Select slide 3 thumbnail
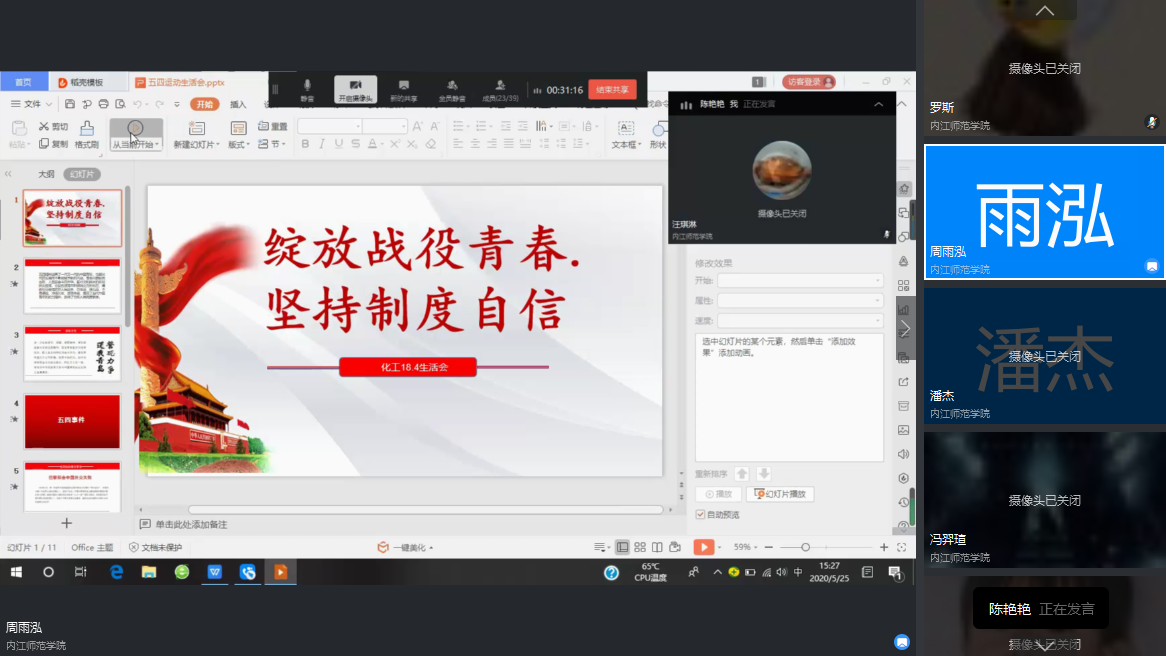This screenshot has width=1166, height=656. (72, 353)
